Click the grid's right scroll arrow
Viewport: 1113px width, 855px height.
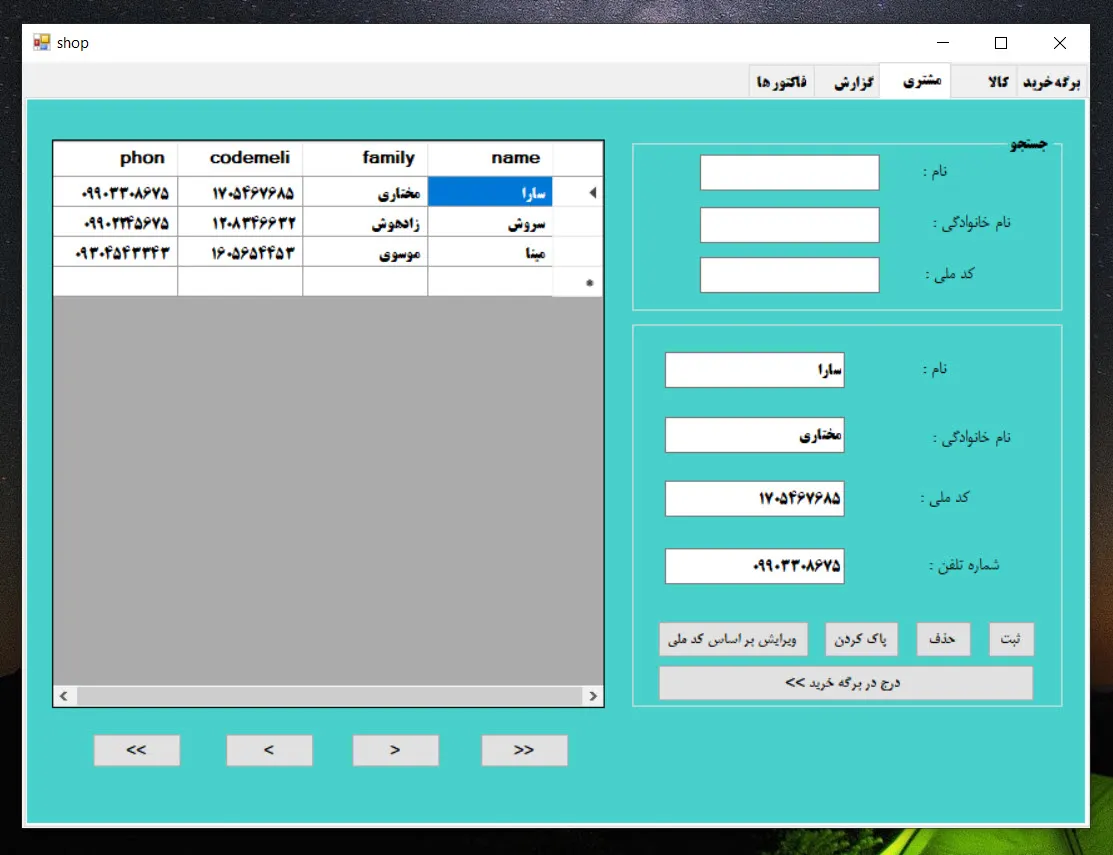[x=593, y=696]
